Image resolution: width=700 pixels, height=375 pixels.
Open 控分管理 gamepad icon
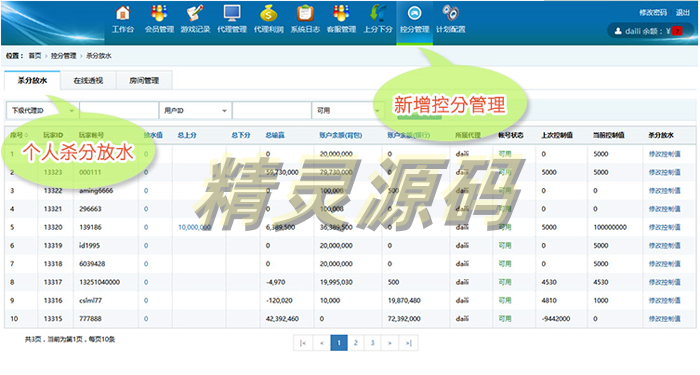[x=415, y=13]
